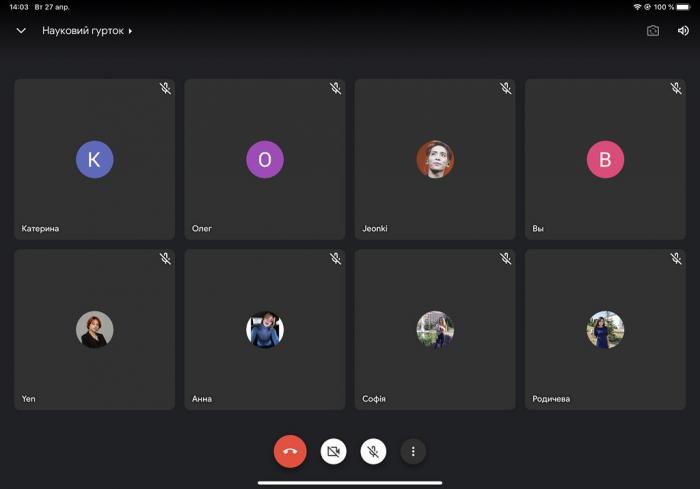Tap muted mic icon on Катерина's tile
This screenshot has height=489, width=700.
pos(165,89)
